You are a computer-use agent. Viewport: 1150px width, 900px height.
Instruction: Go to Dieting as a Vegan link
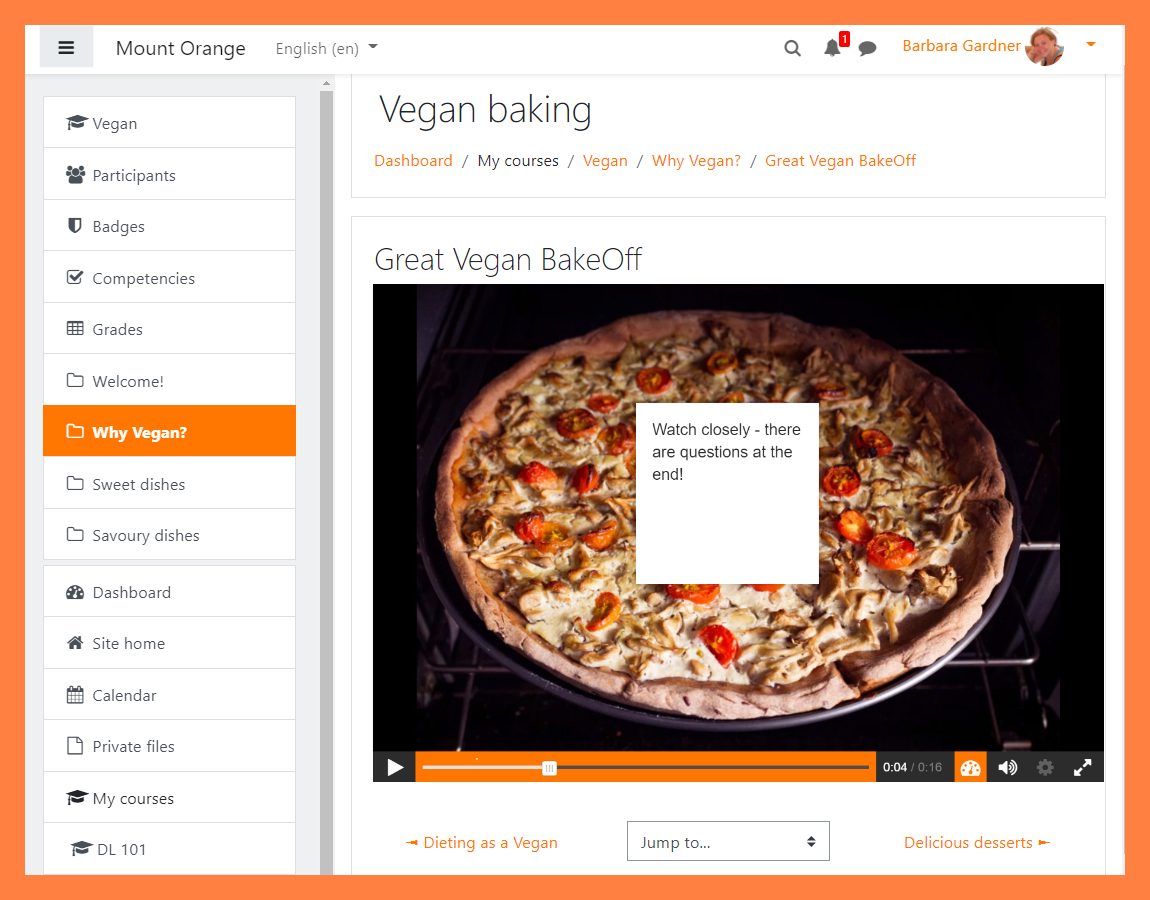pyautogui.click(x=482, y=842)
